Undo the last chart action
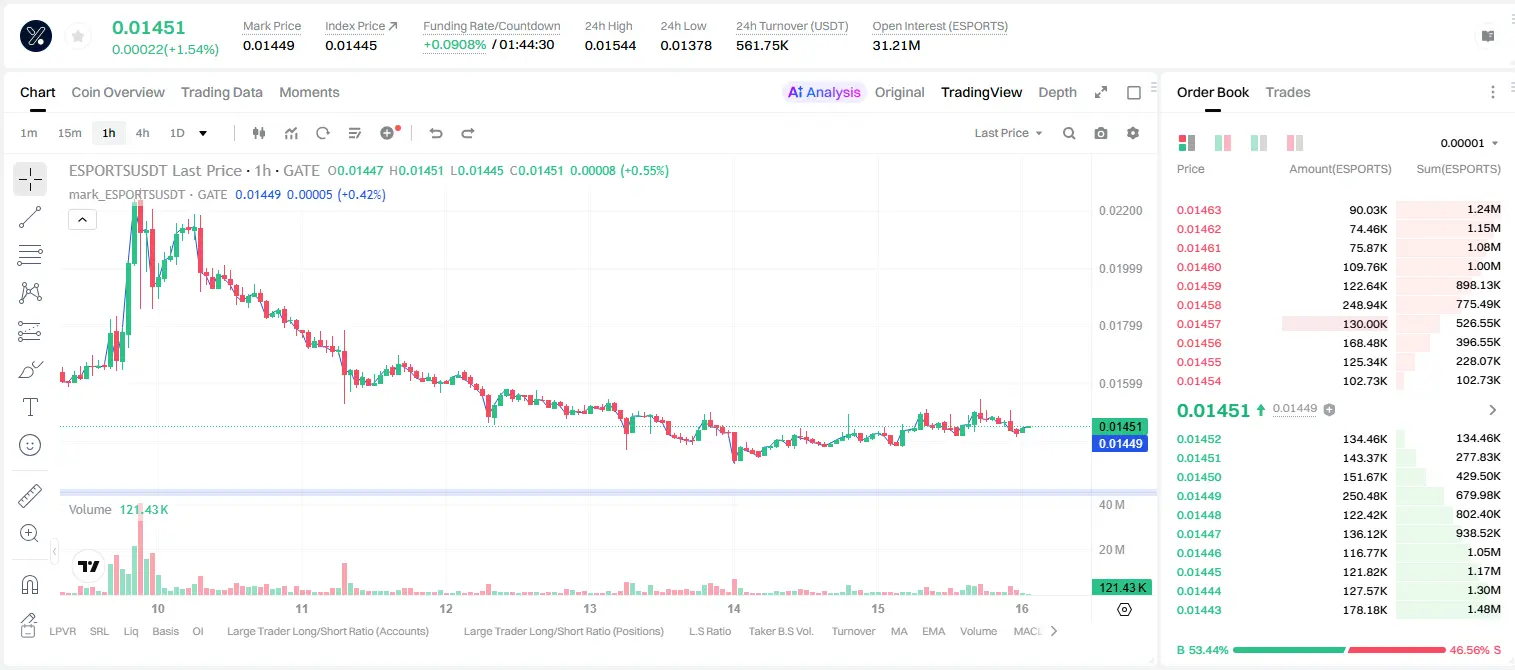This screenshot has height=670, width=1515. click(435, 133)
